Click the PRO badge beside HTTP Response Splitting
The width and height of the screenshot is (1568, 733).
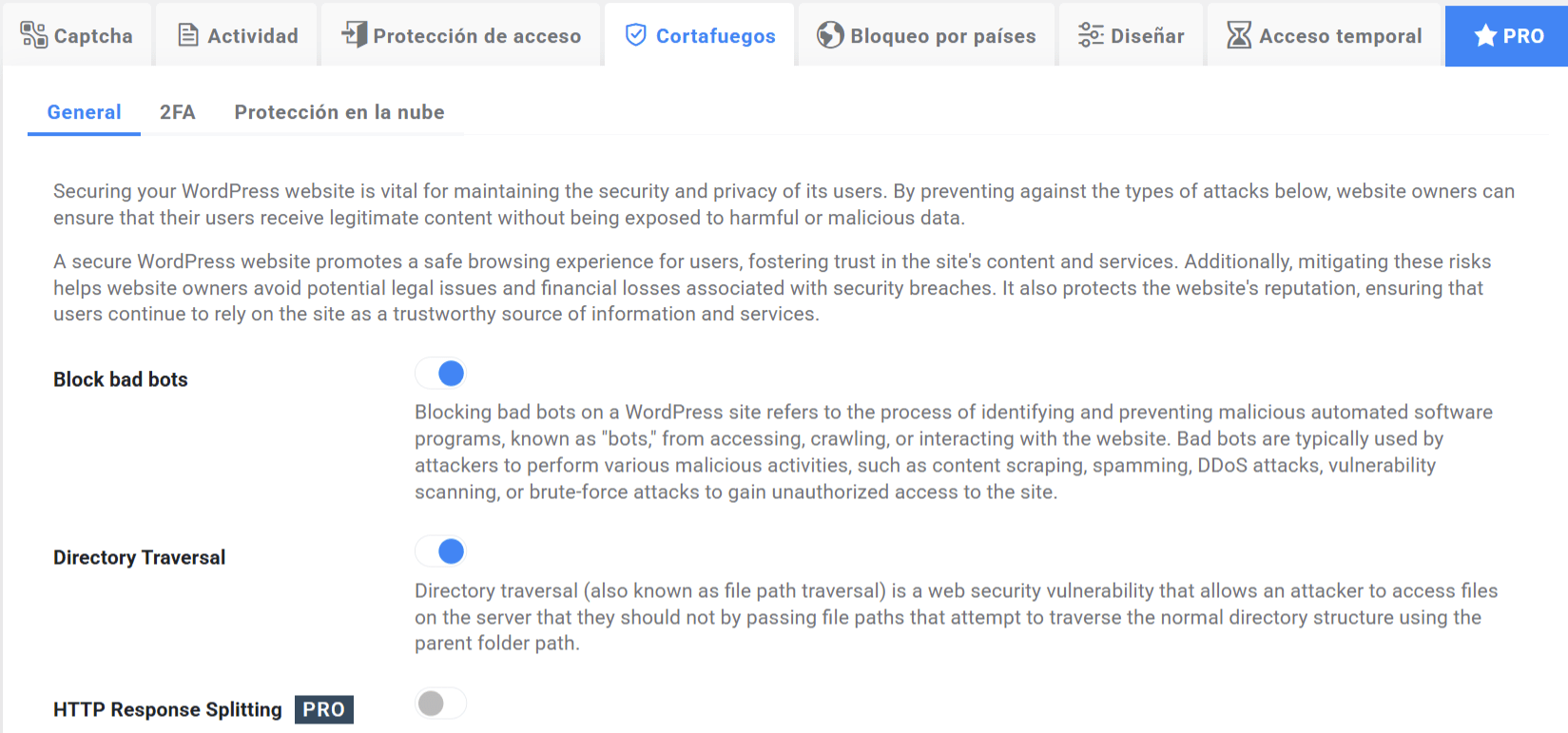(324, 710)
